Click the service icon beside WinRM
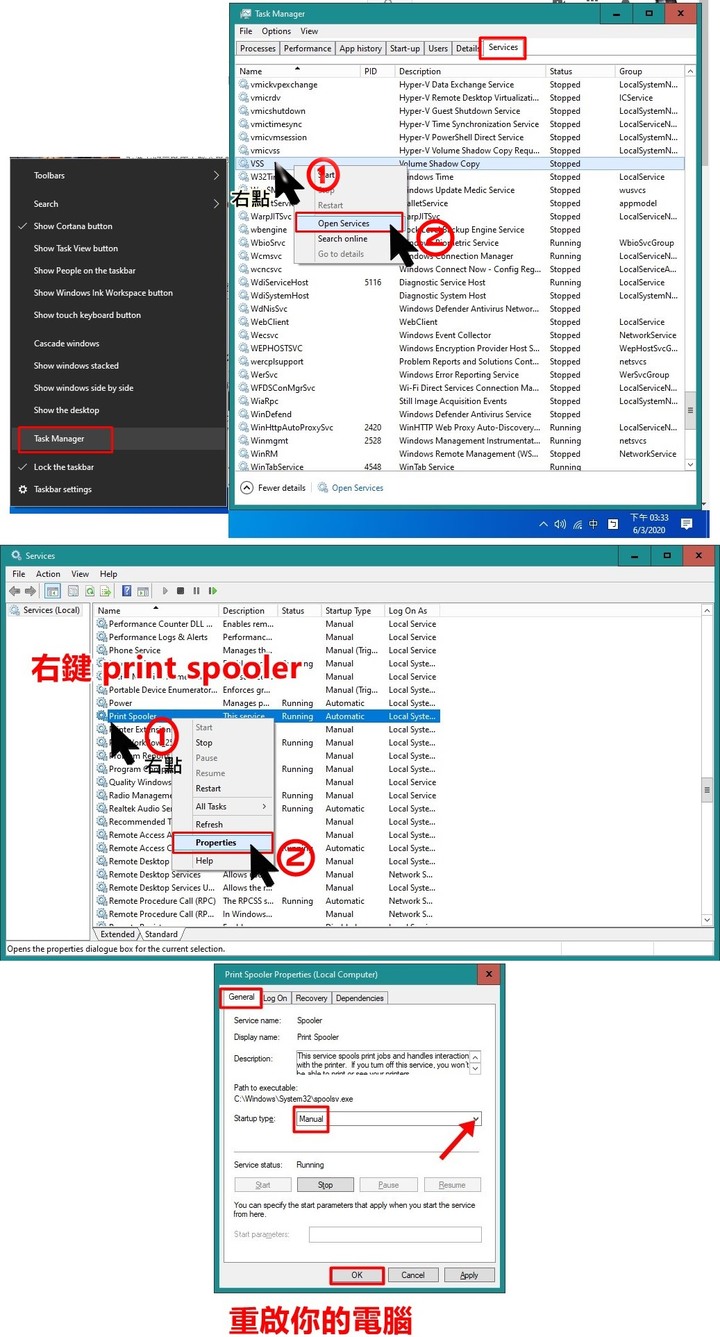 (x=243, y=454)
